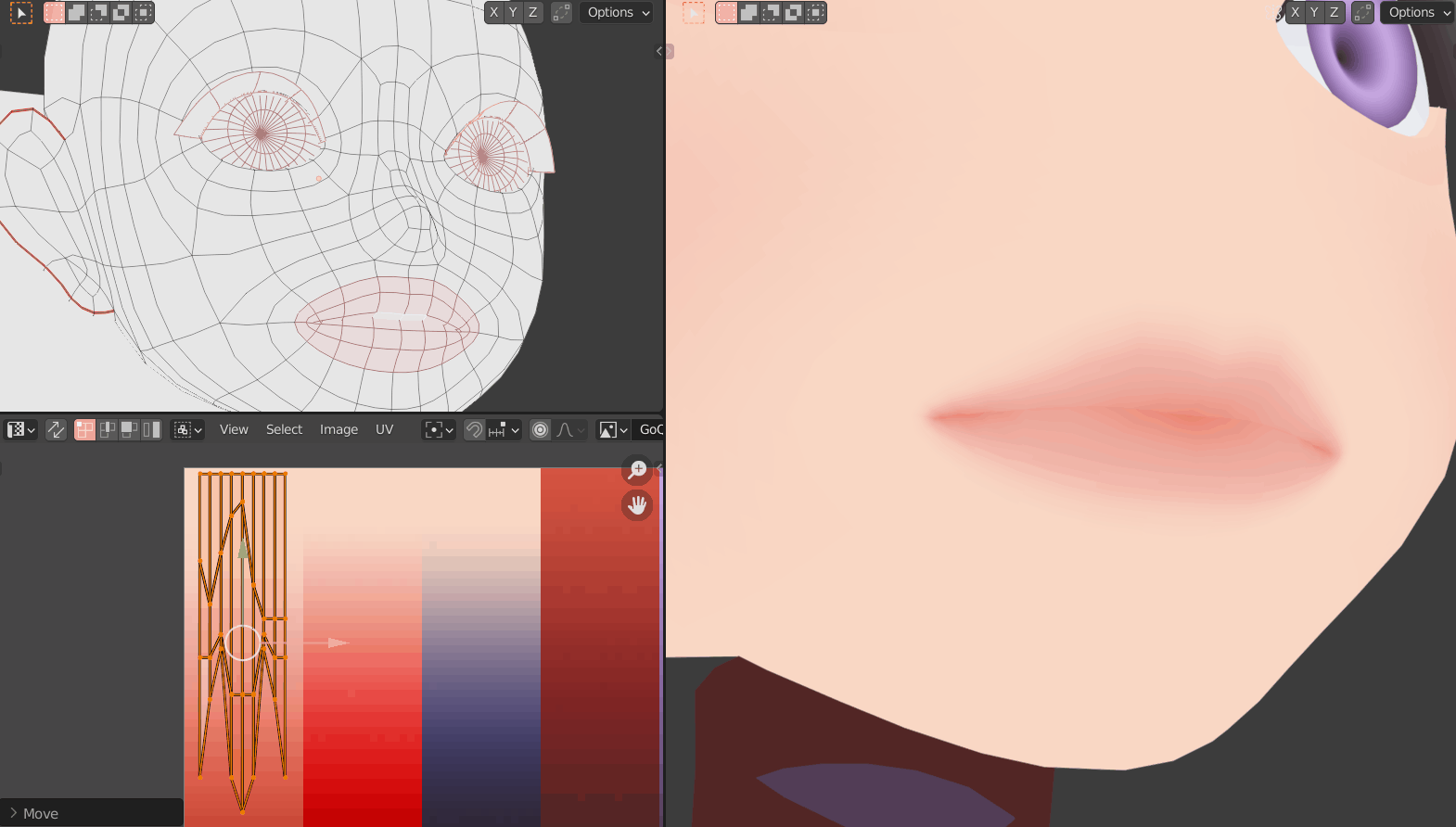The width and height of the screenshot is (1456, 827).
Task: Toggle Z axis mirror in right viewport
Action: (x=1334, y=13)
